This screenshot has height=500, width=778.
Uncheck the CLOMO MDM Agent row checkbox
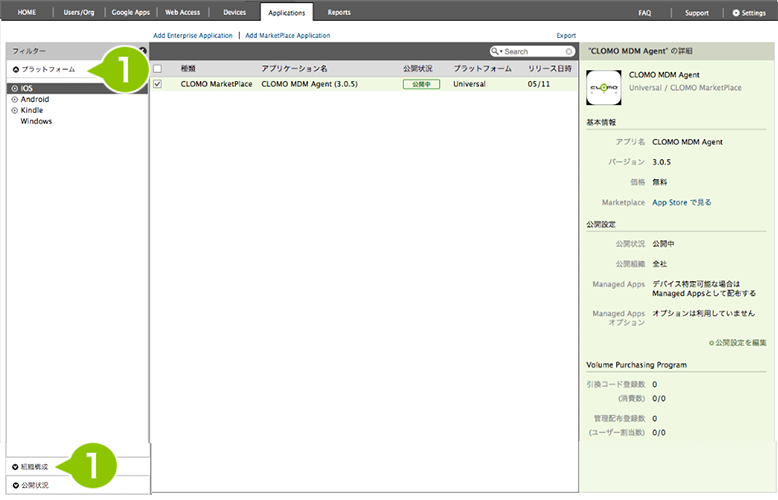click(157, 84)
